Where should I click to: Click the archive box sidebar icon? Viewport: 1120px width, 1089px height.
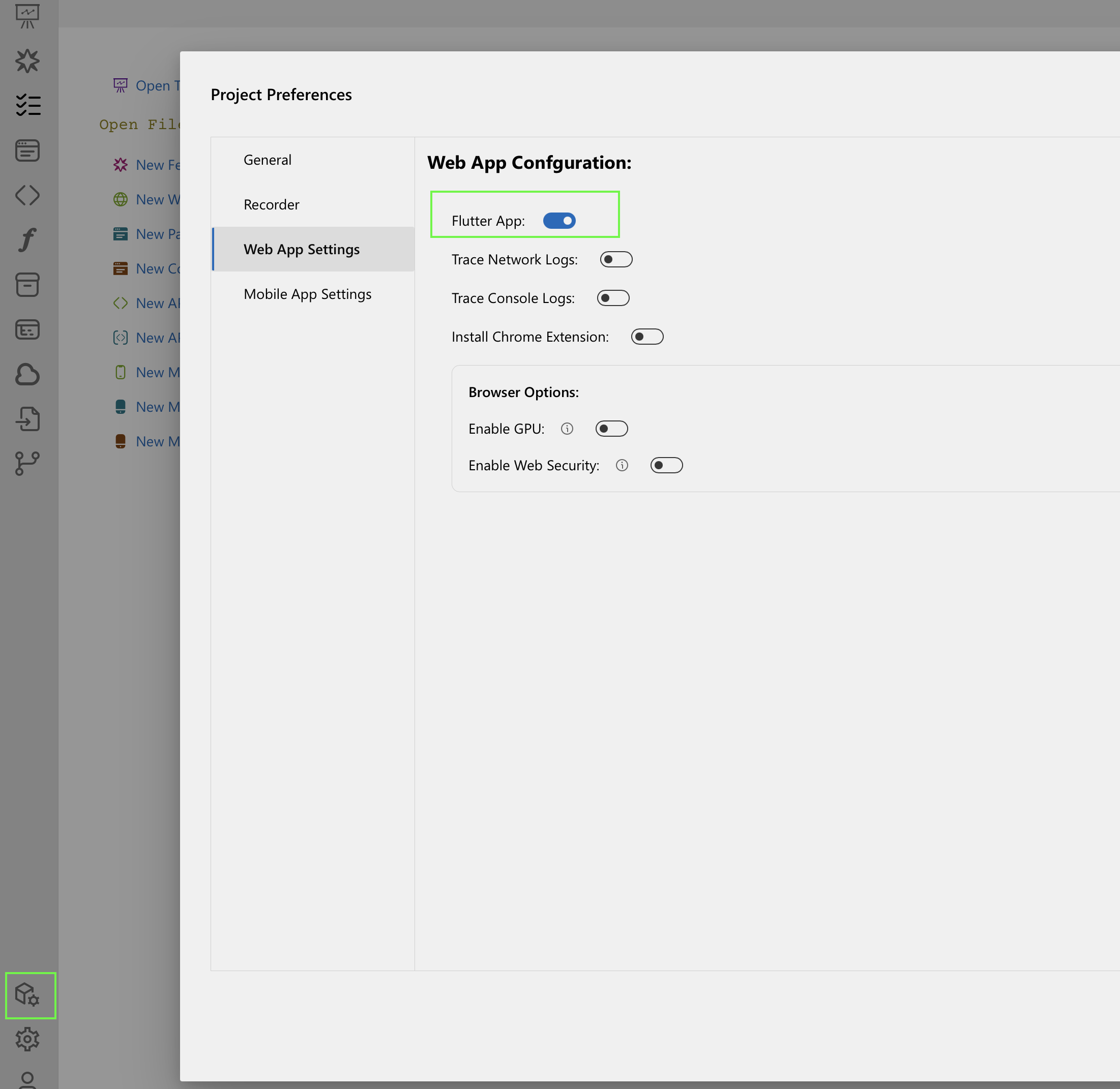click(27, 285)
